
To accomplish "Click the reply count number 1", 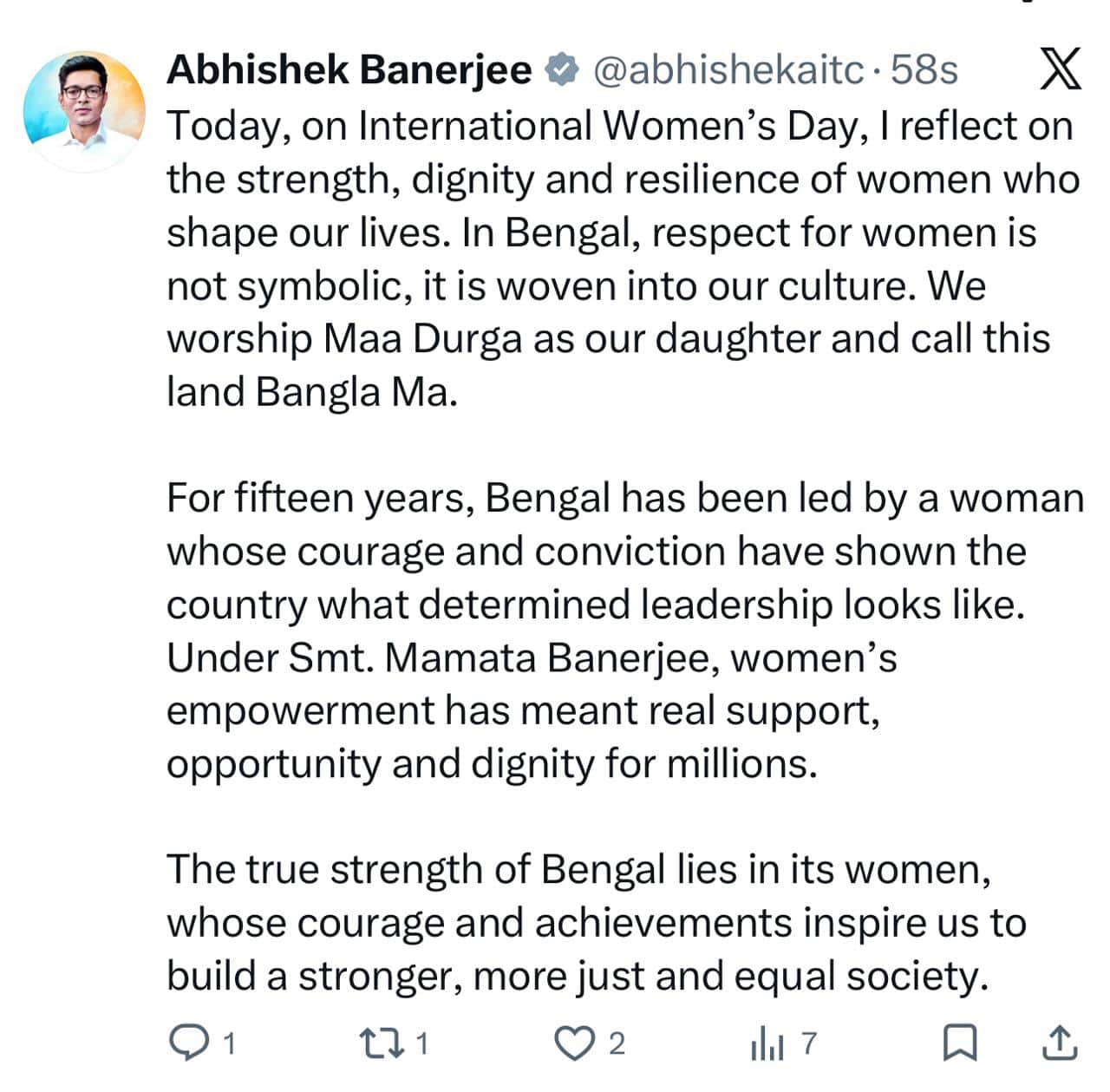I will 229,1043.
